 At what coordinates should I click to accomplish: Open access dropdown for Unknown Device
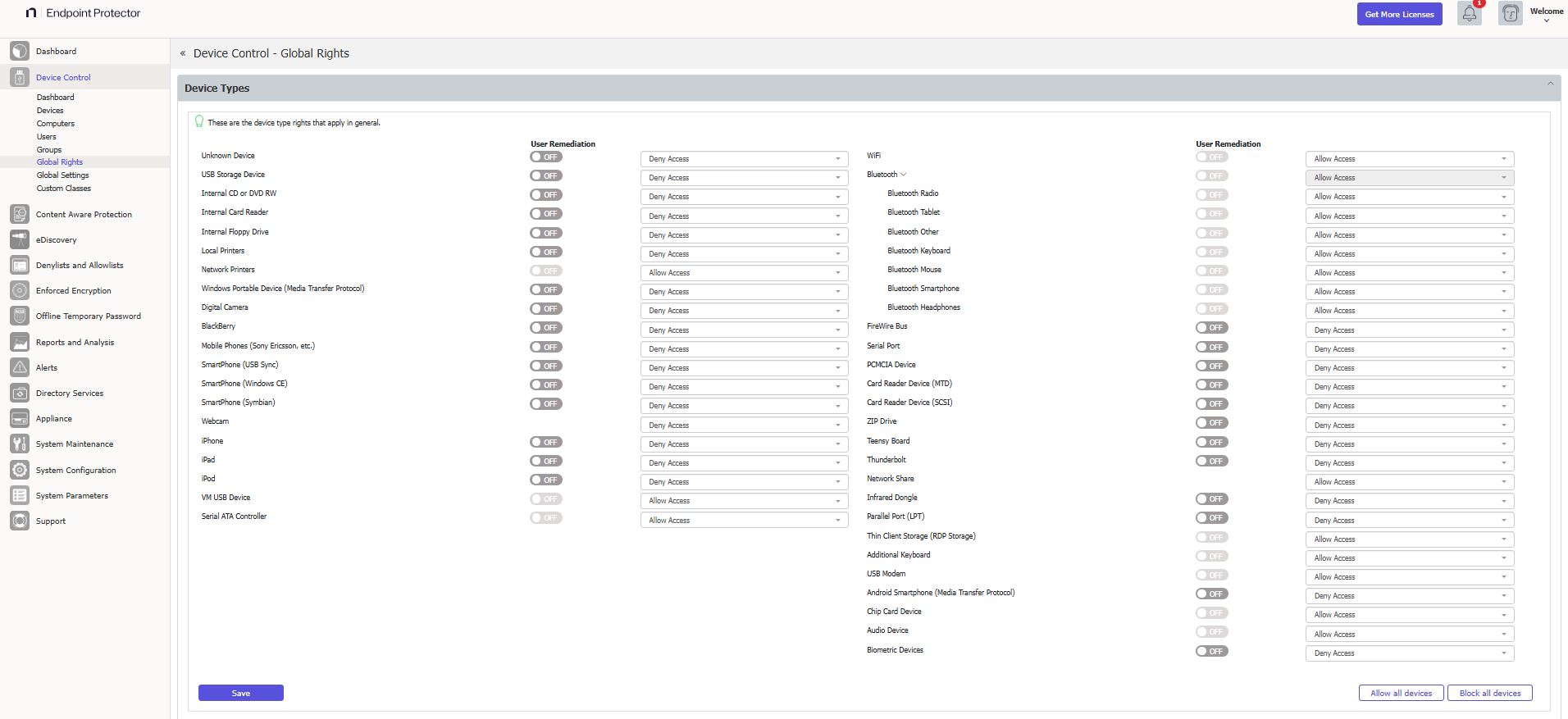[x=744, y=159]
